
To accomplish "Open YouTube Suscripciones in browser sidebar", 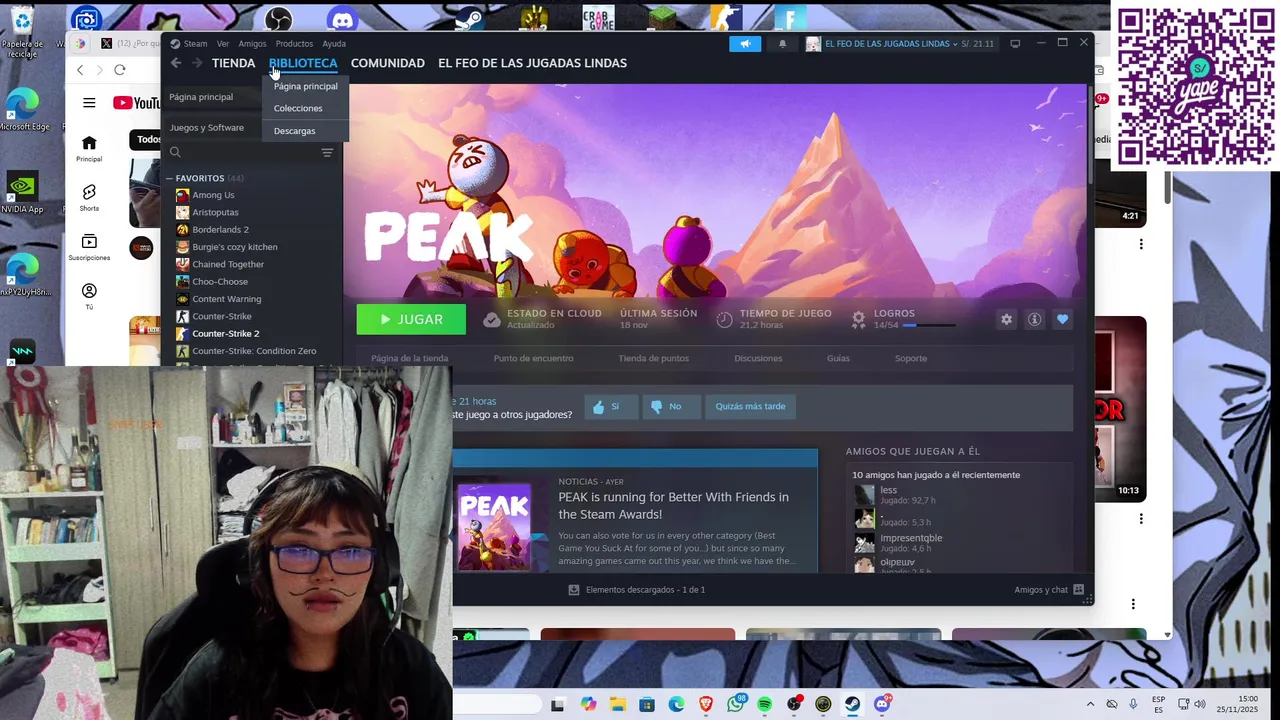I will 89,248.
